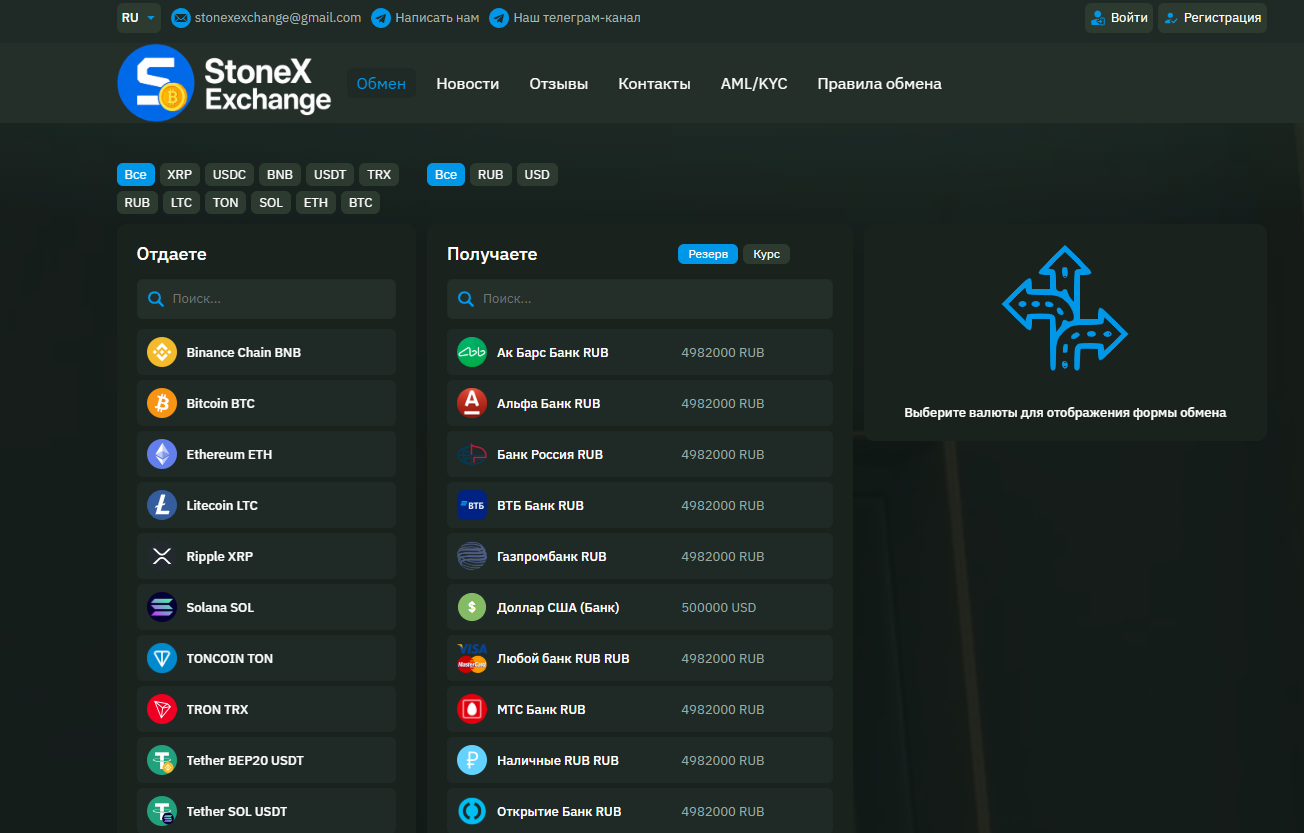Select the Альфа Банк RUB name
This screenshot has width=1304, height=833.
pos(549,404)
